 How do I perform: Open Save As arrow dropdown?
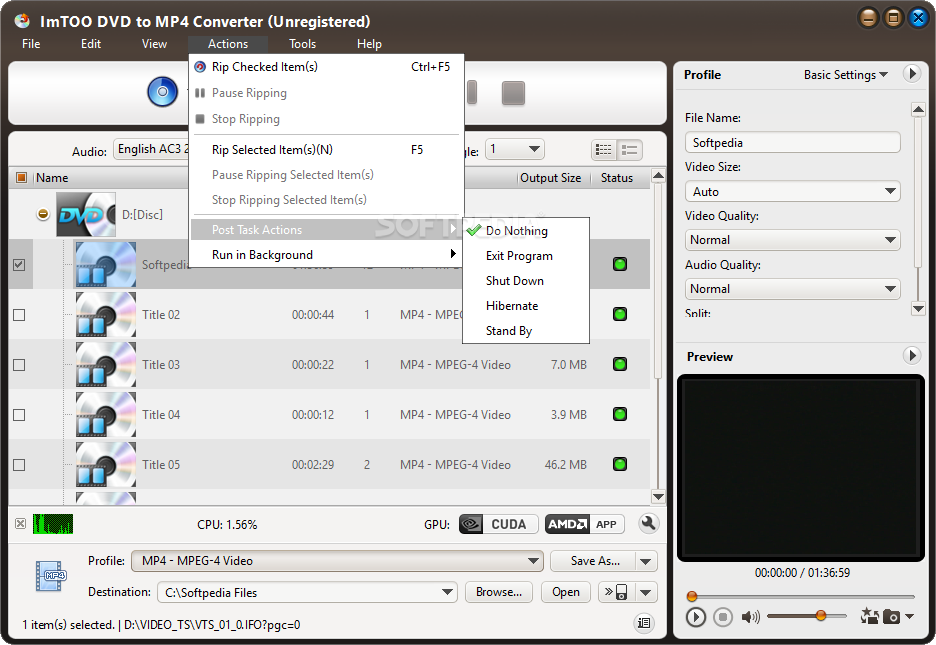coord(645,561)
